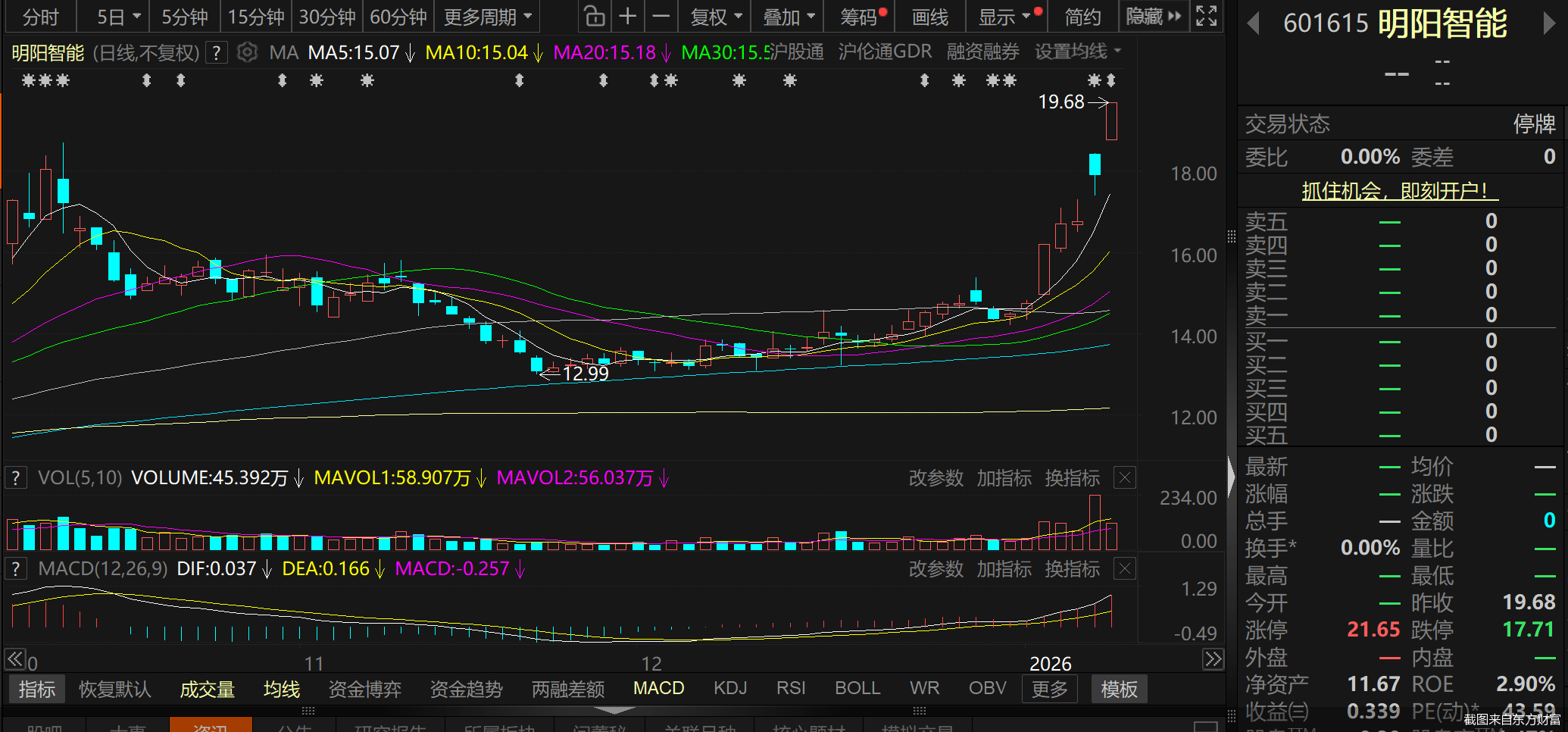1568x732 pixels.
Task: Select the KDJ indicator tab
Action: coord(729,688)
